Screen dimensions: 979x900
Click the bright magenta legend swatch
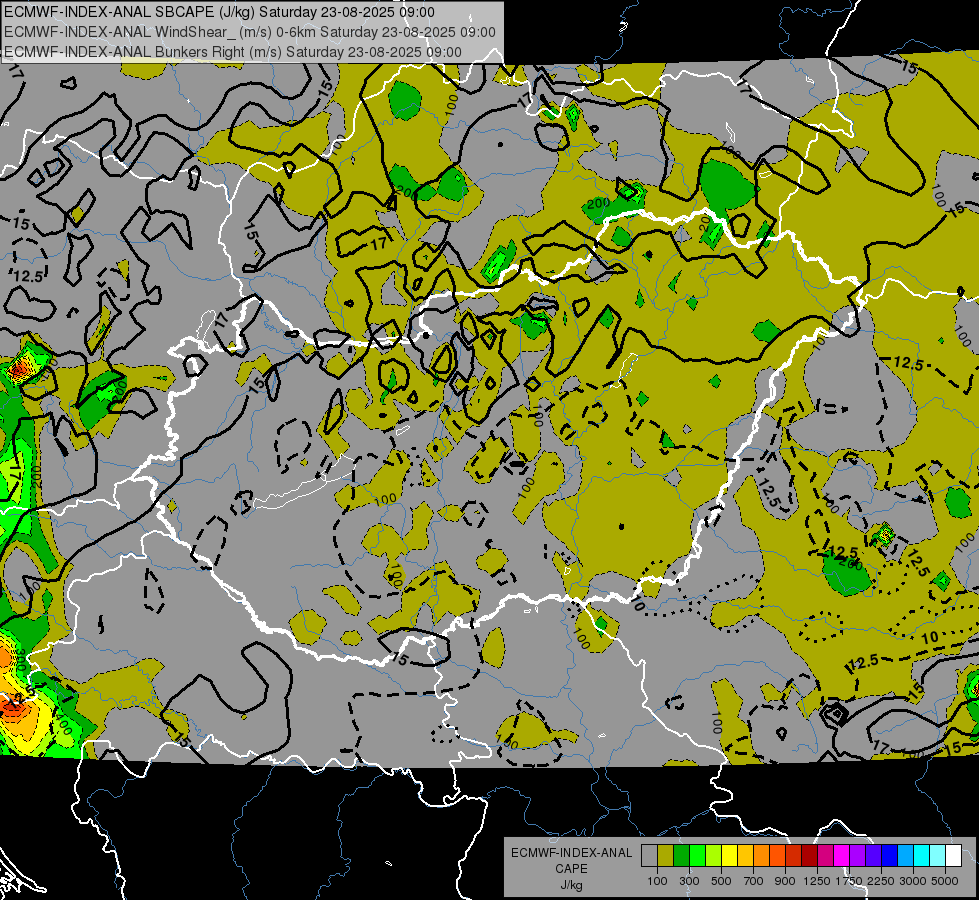coord(842,856)
